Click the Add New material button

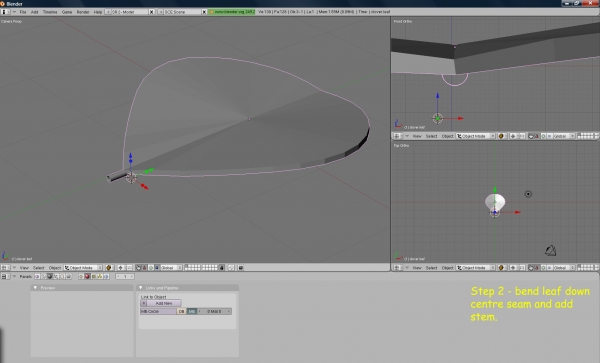[164, 303]
